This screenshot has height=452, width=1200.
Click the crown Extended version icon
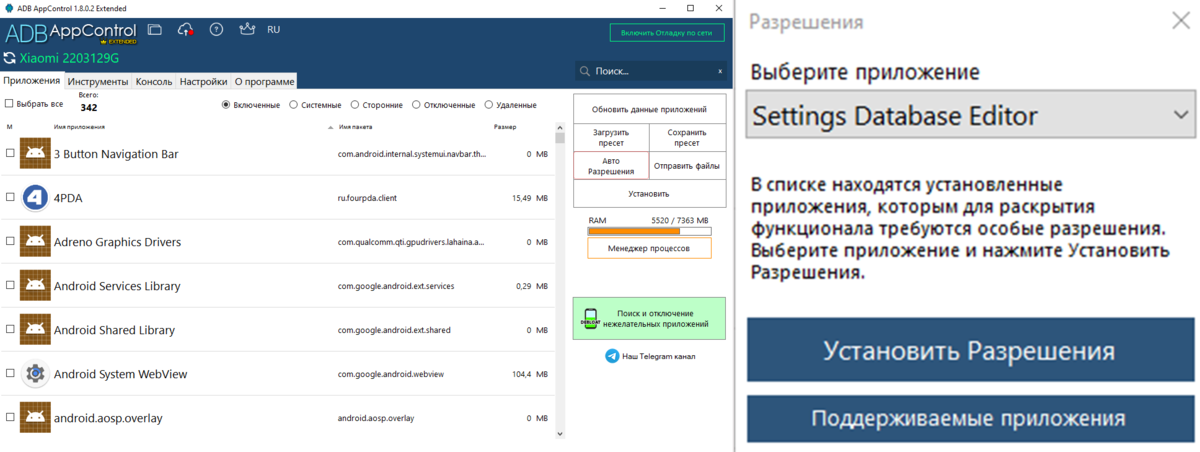(x=247, y=30)
